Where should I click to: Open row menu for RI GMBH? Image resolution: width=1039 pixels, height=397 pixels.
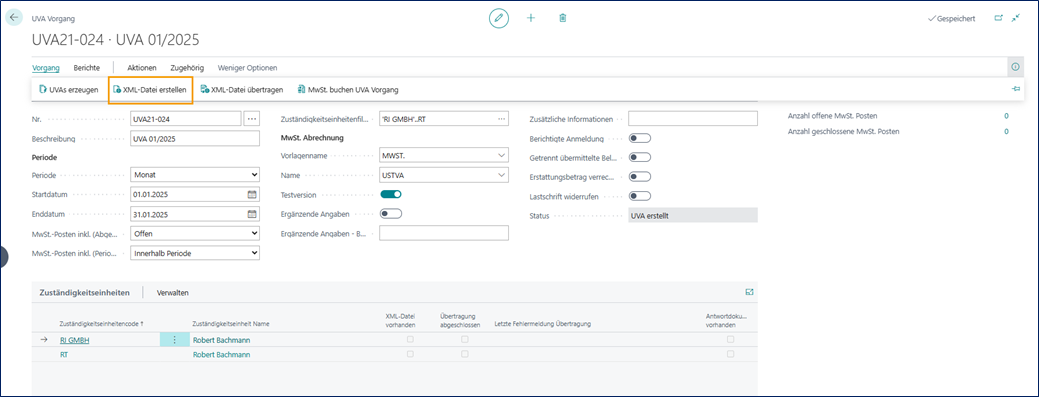click(x=174, y=340)
